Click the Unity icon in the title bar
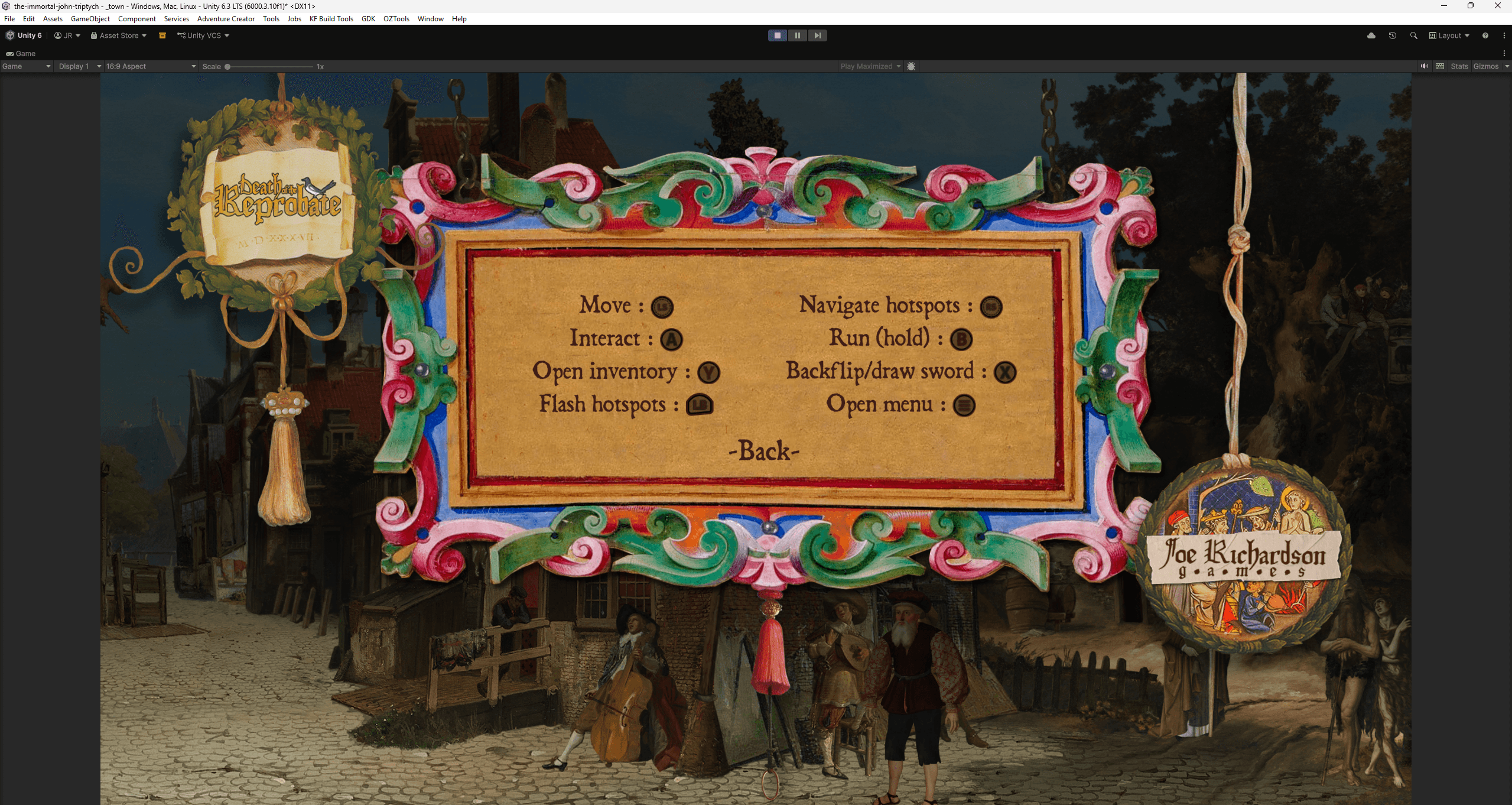 point(6,6)
